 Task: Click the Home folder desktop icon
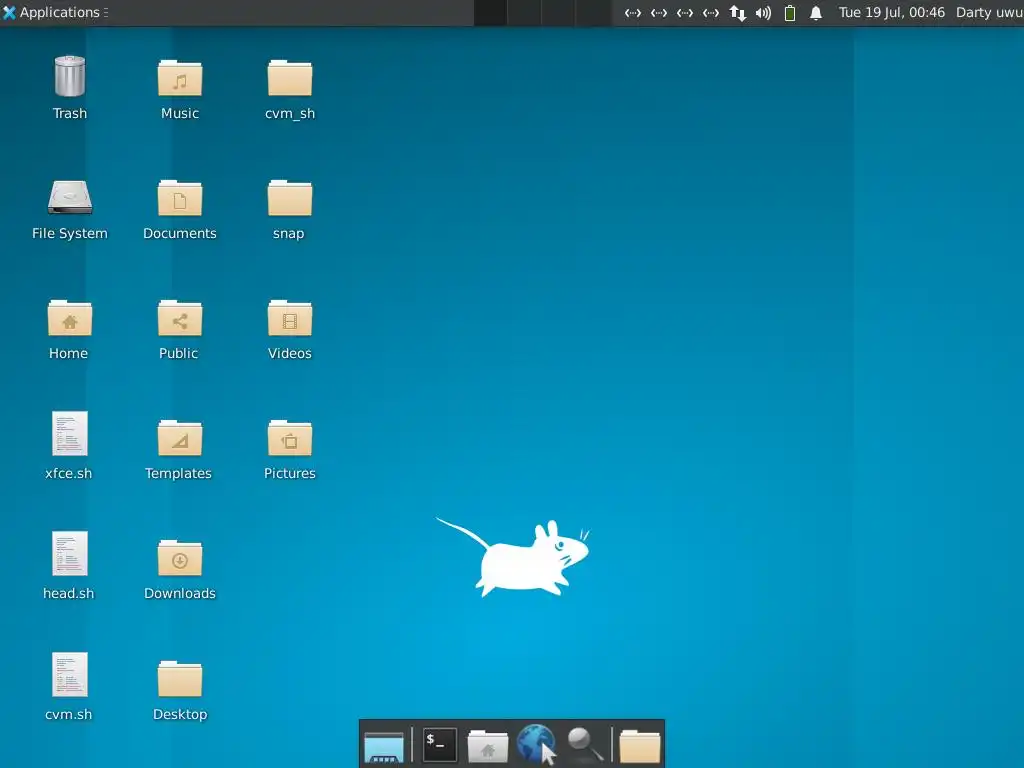[x=70, y=319]
